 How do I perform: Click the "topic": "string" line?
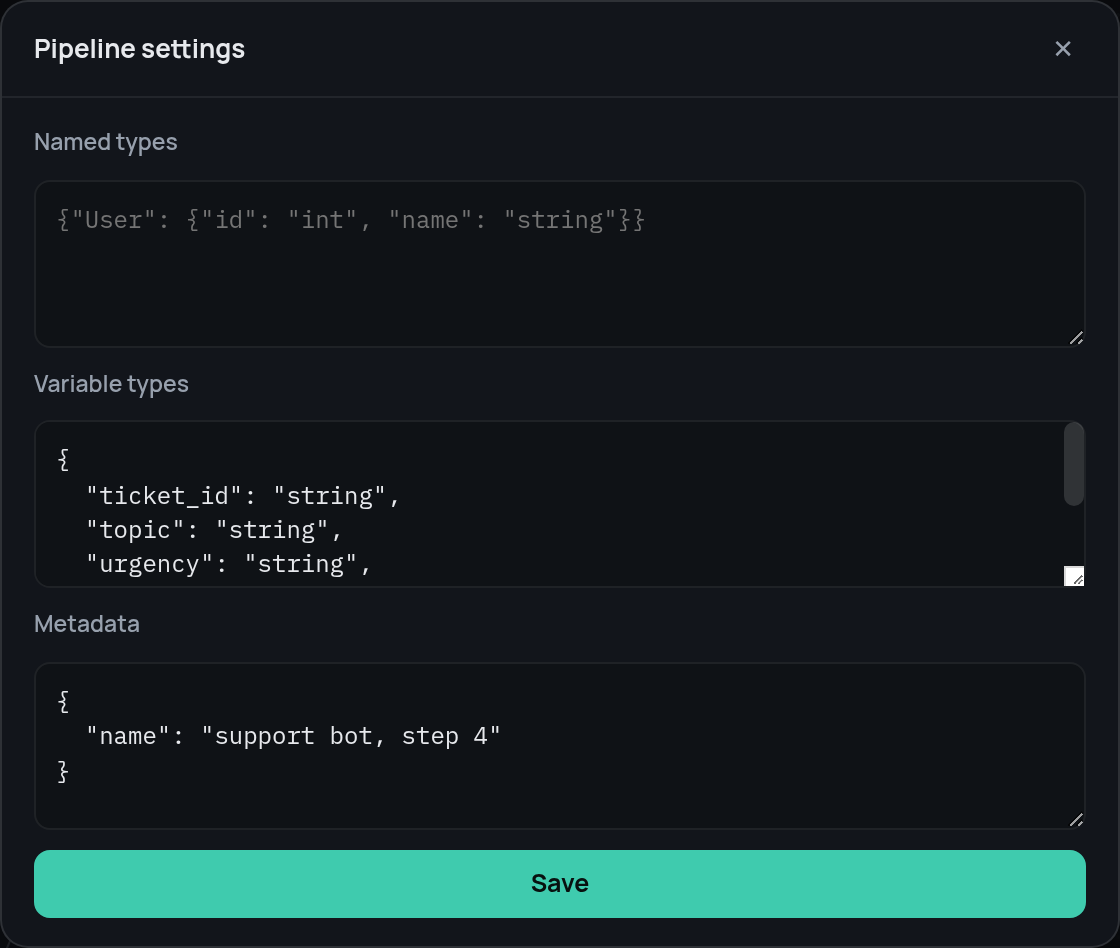(x=214, y=530)
